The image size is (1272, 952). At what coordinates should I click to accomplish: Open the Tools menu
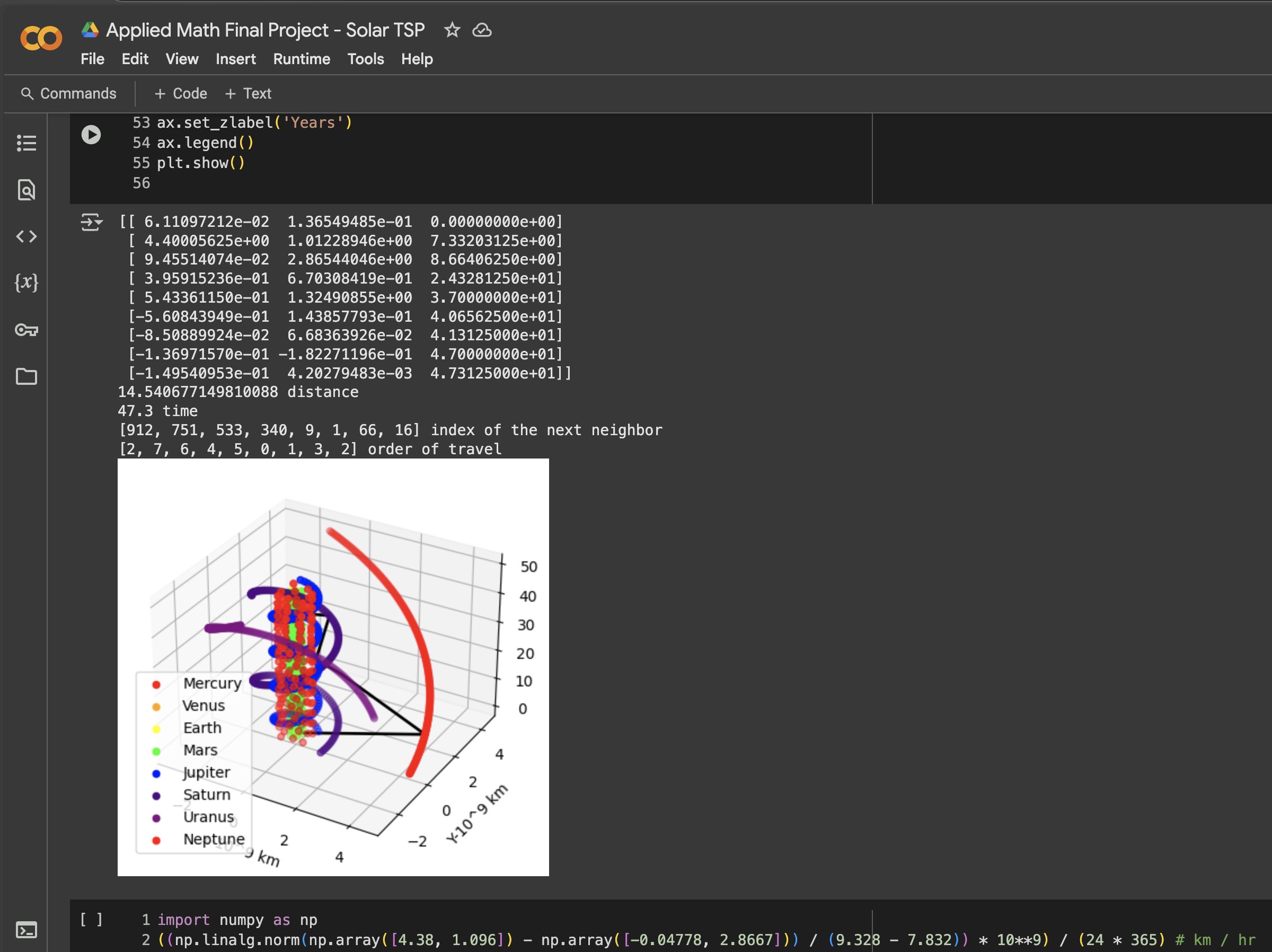tap(365, 59)
